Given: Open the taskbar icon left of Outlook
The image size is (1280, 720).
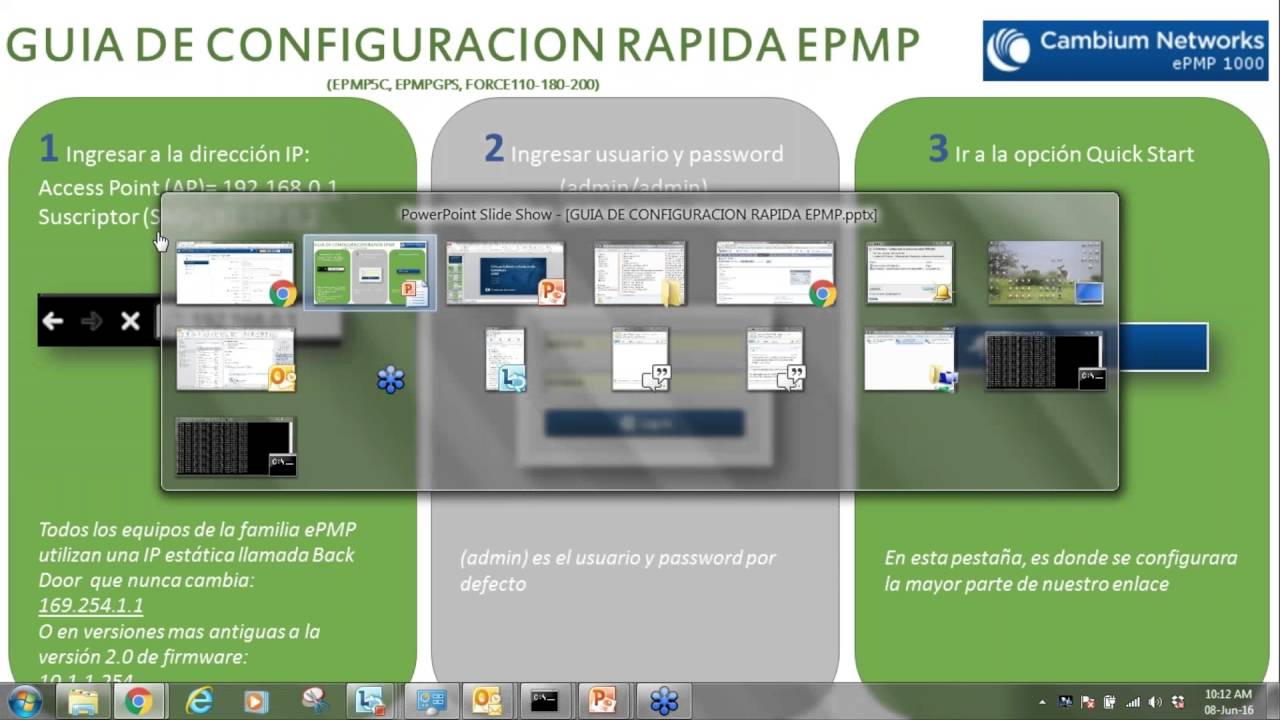Looking at the screenshot, I should pos(430,701).
